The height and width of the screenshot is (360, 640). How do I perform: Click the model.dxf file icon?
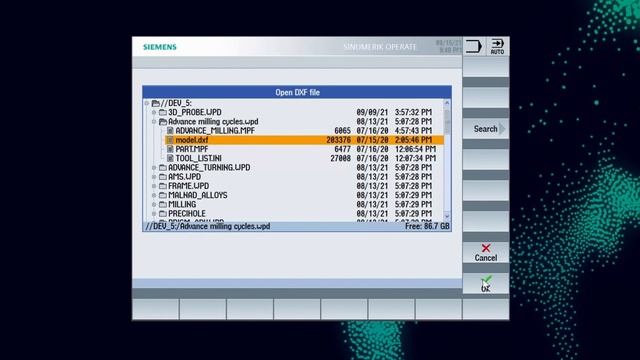(170, 140)
